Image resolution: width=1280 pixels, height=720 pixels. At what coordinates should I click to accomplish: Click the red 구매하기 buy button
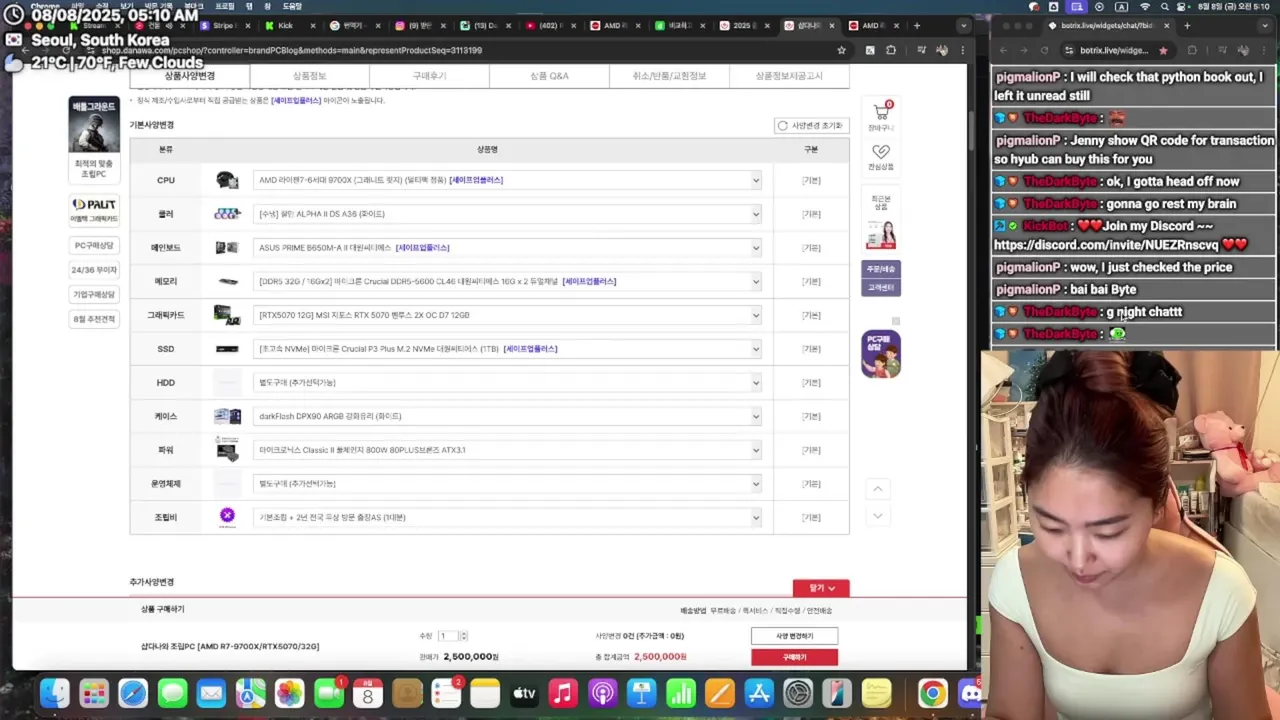(x=794, y=657)
